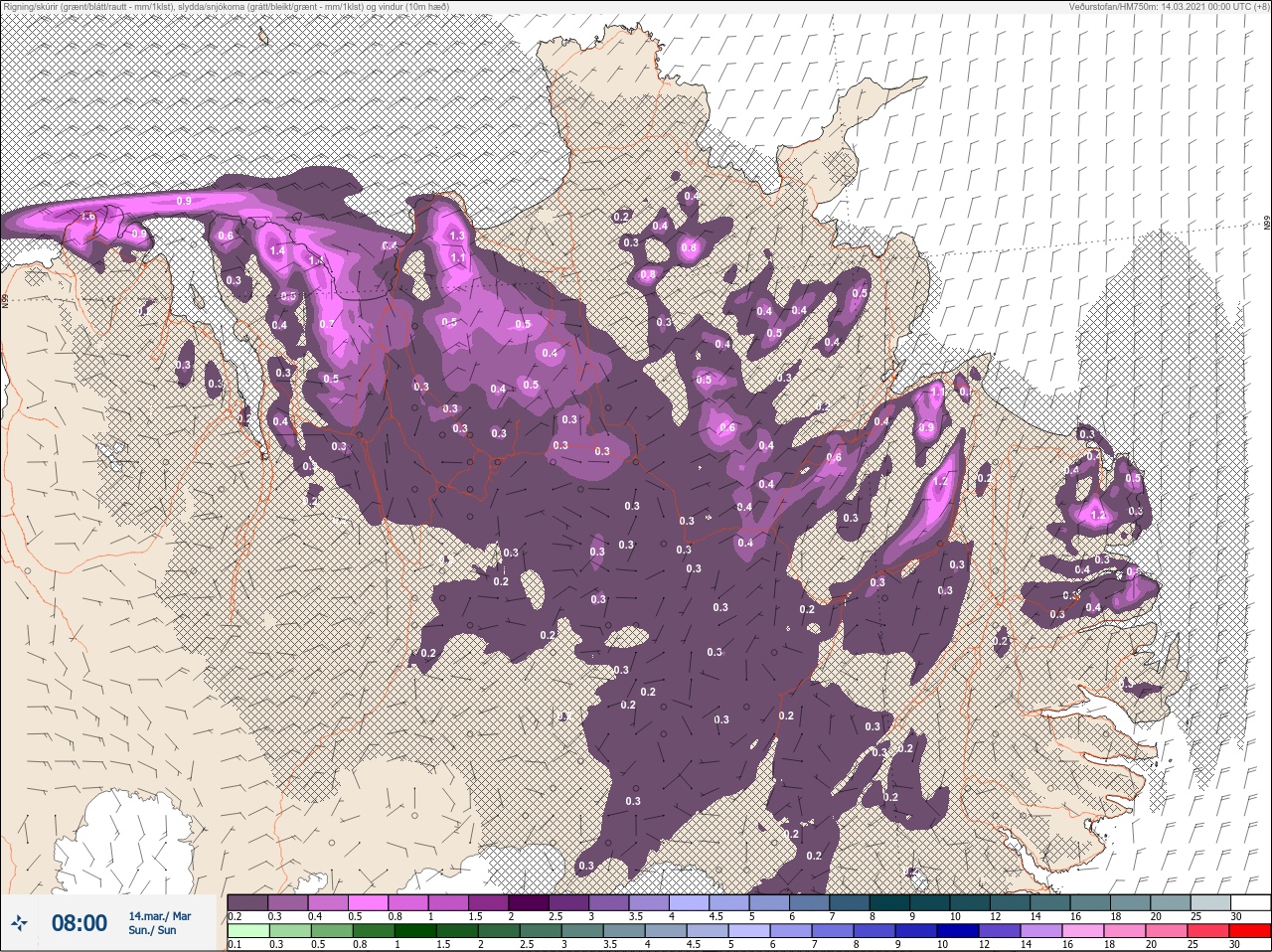Screen dimensions: 1272x952
Task: Click the 08:00 forecast time display
Action: coord(79,924)
